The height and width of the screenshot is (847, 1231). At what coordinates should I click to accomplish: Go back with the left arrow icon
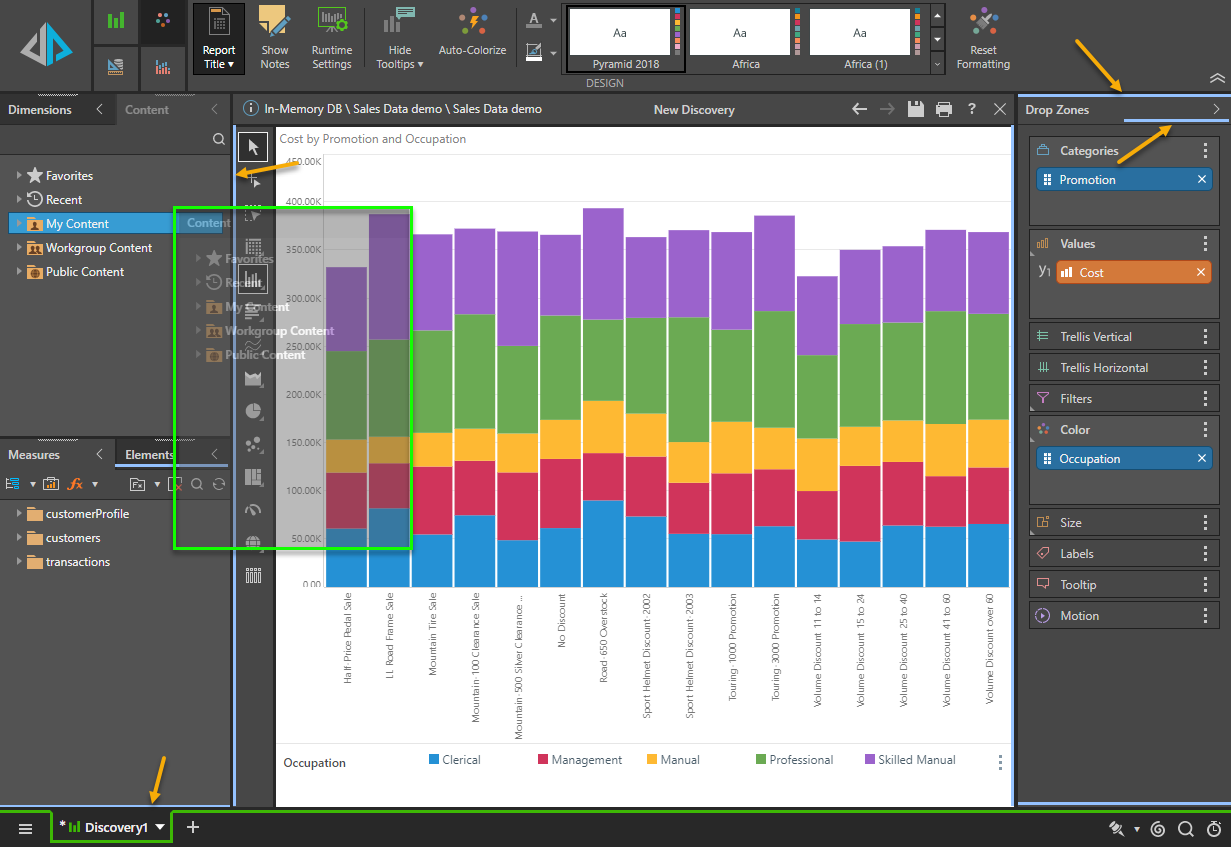point(859,109)
